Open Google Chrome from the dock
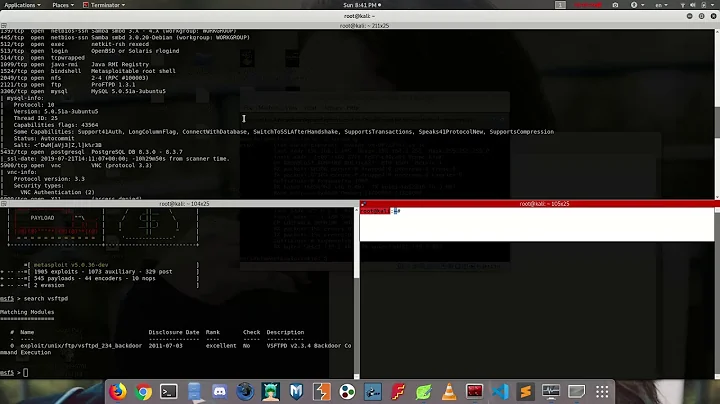 point(143,392)
